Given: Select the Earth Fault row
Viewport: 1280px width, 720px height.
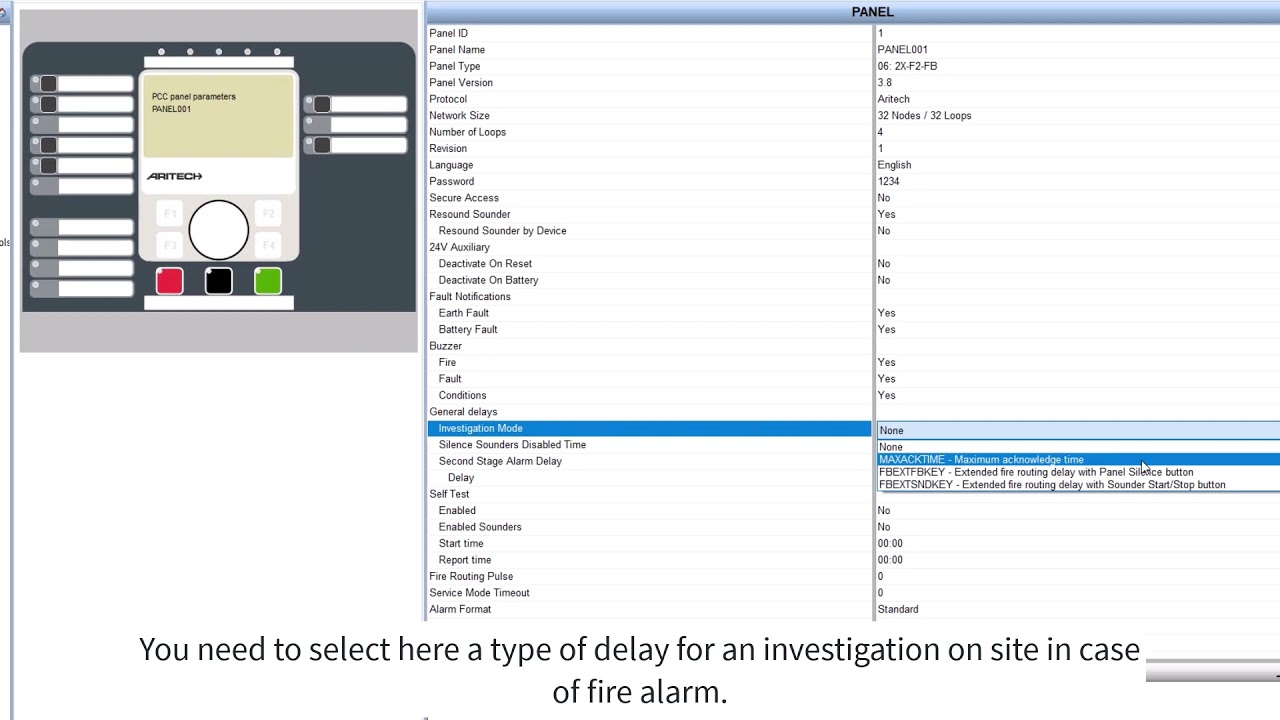Looking at the screenshot, I should tap(649, 314).
